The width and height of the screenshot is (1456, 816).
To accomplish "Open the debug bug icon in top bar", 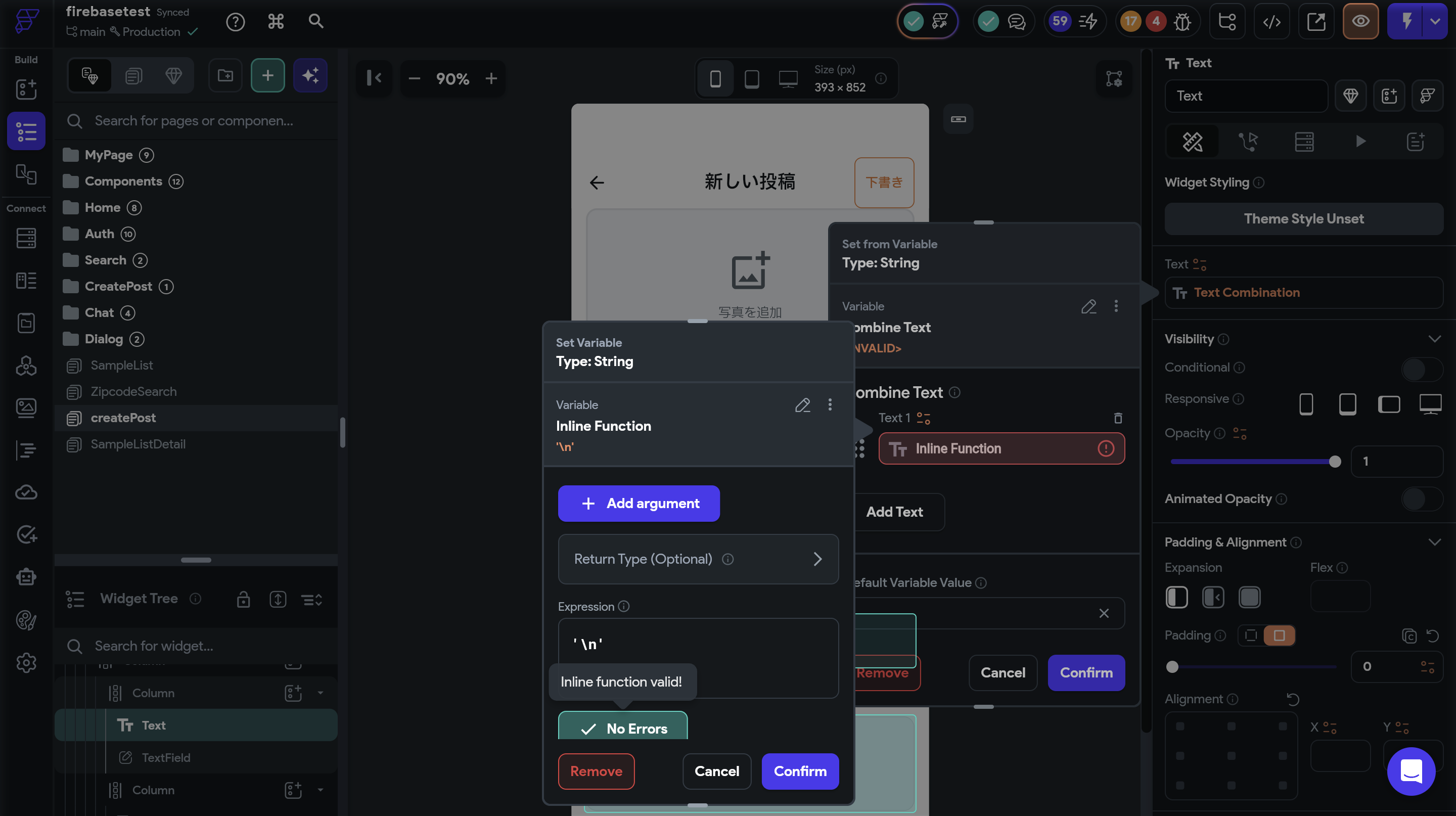I will point(1182,21).
